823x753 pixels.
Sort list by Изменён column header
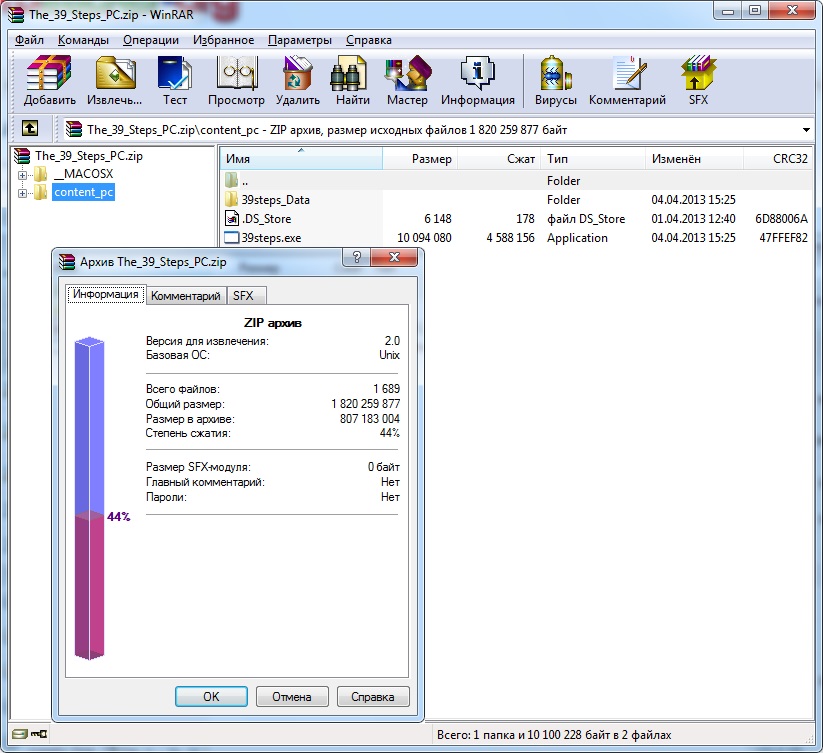point(694,158)
